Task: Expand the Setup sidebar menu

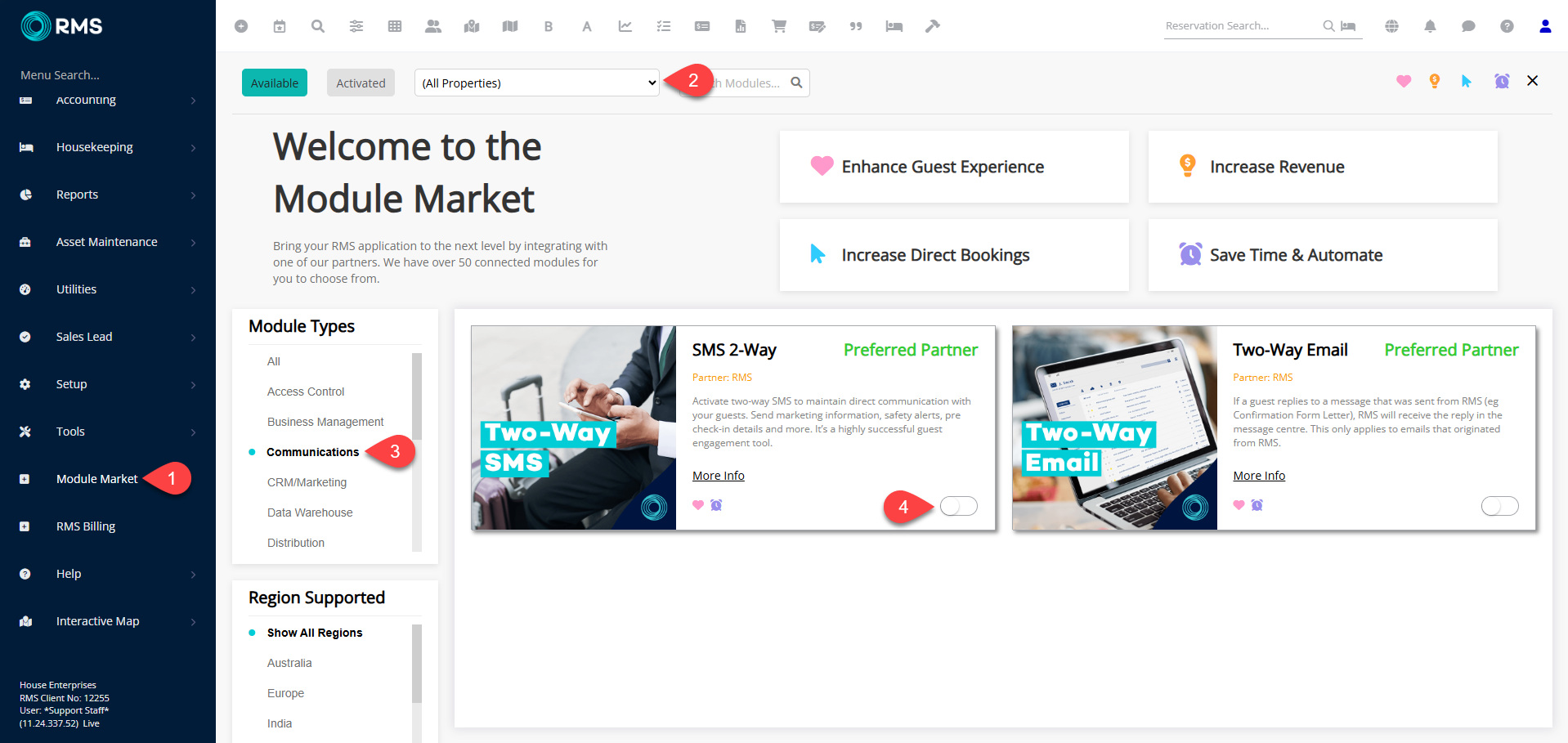Action: coord(108,384)
